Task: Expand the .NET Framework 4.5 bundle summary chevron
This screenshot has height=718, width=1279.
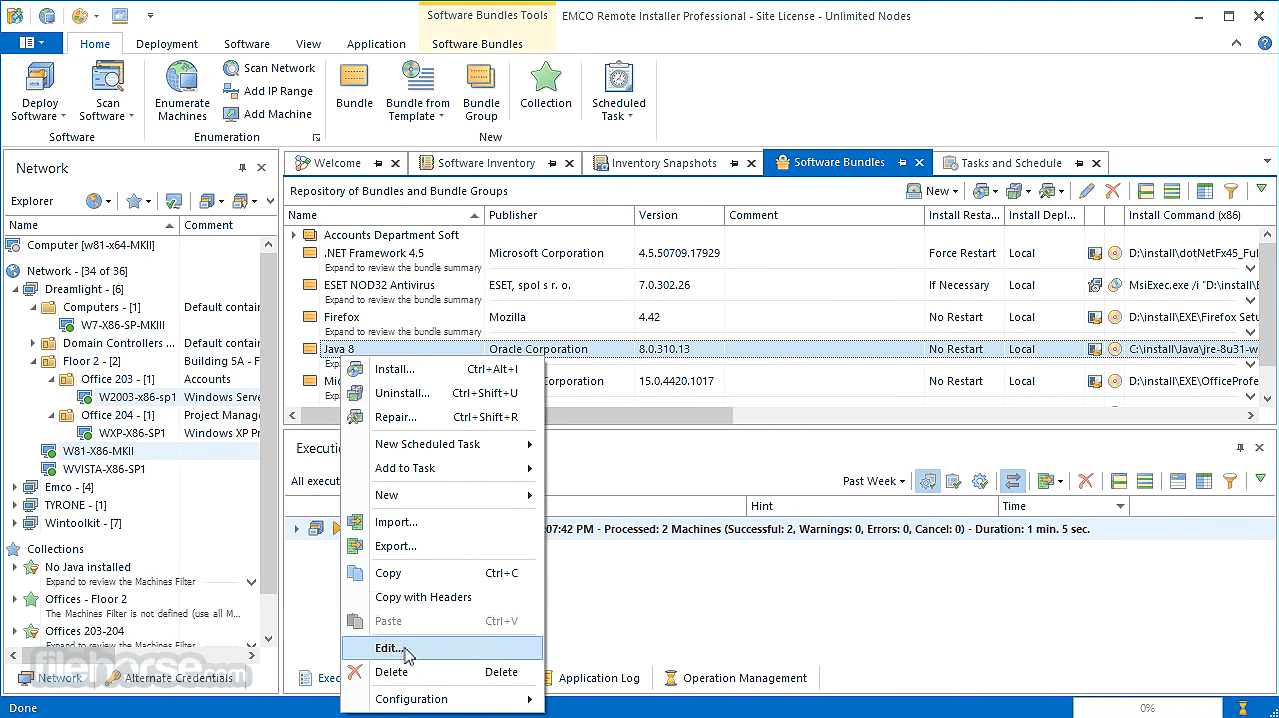Action: pyautogui.click(x=1251, y=268)
